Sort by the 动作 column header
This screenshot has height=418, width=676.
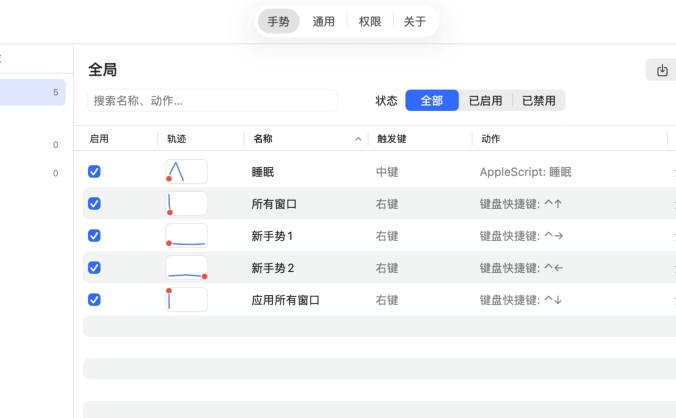(x=491, y=139)
